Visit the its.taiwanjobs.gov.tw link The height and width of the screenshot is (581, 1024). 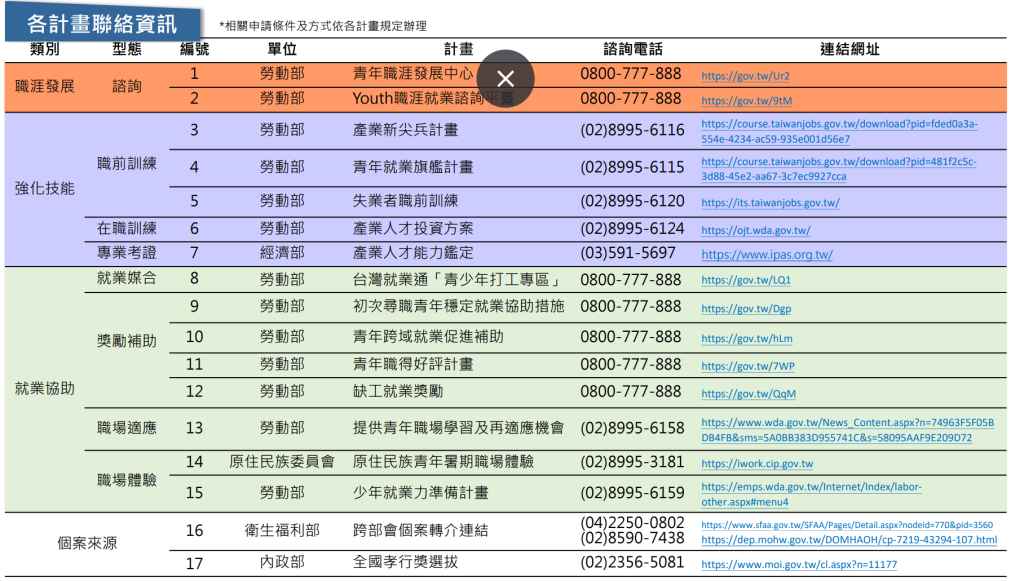pos(770,203)
